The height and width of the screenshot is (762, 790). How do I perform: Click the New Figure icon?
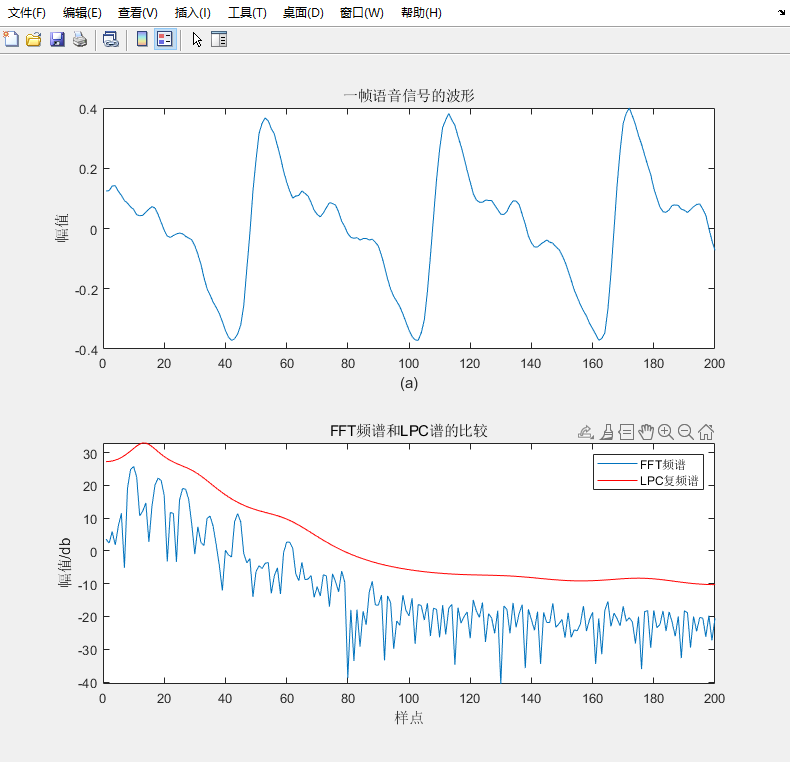11,39
